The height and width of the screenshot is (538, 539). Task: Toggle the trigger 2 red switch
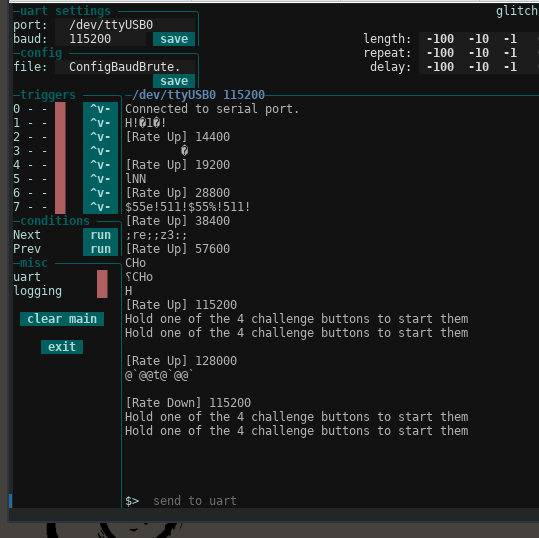coord(60,137)
